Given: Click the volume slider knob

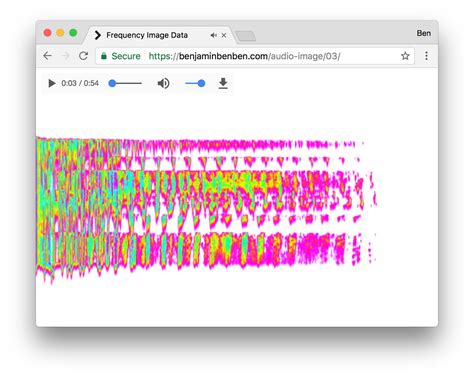Looking at the screenshot, I should pos(201,83).
